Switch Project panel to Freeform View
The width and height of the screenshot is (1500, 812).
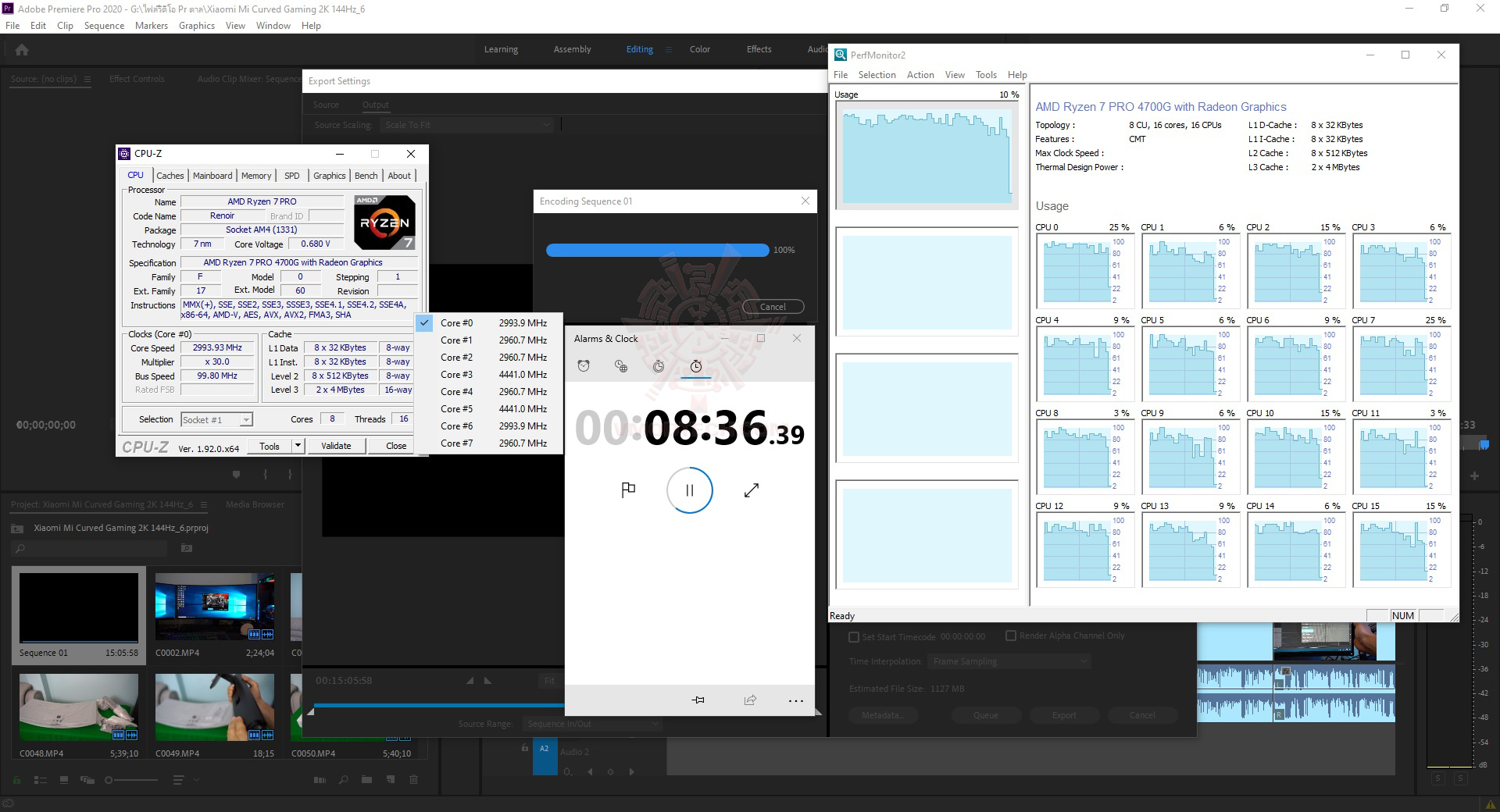(87, 780)
